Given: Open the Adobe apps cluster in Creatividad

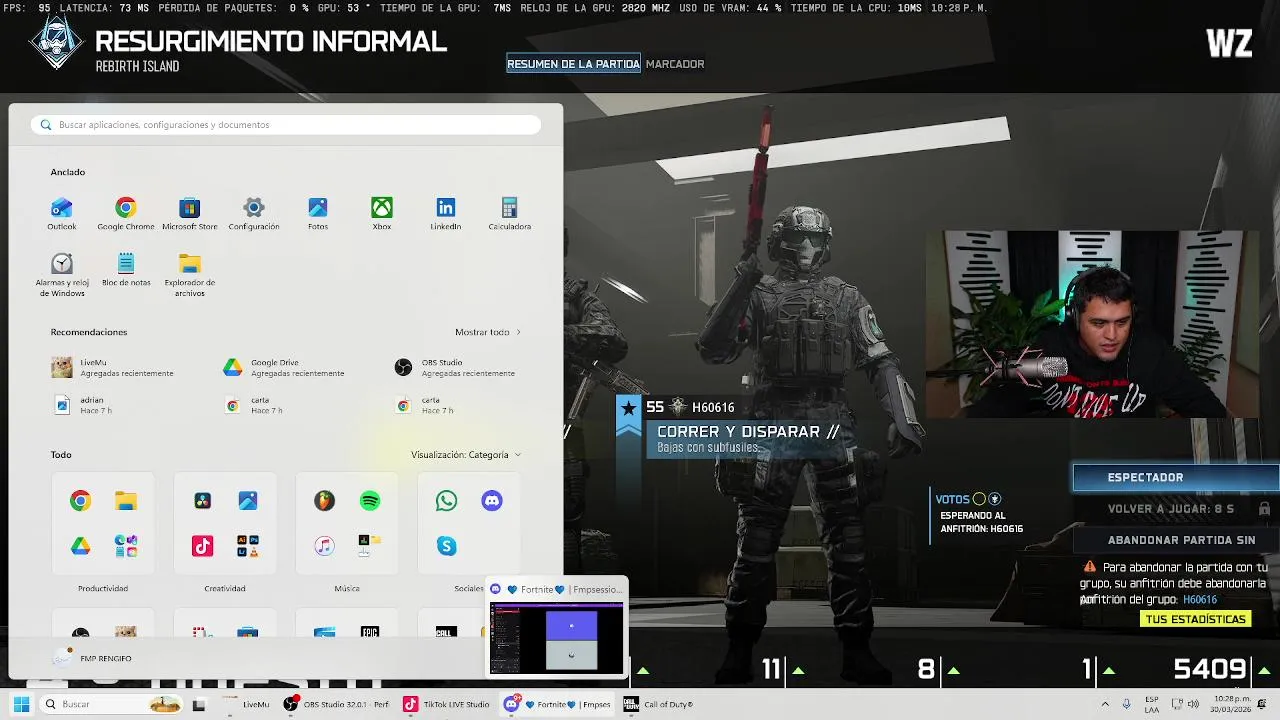Looking at the screenshot, I should click(x=248, y=546).
